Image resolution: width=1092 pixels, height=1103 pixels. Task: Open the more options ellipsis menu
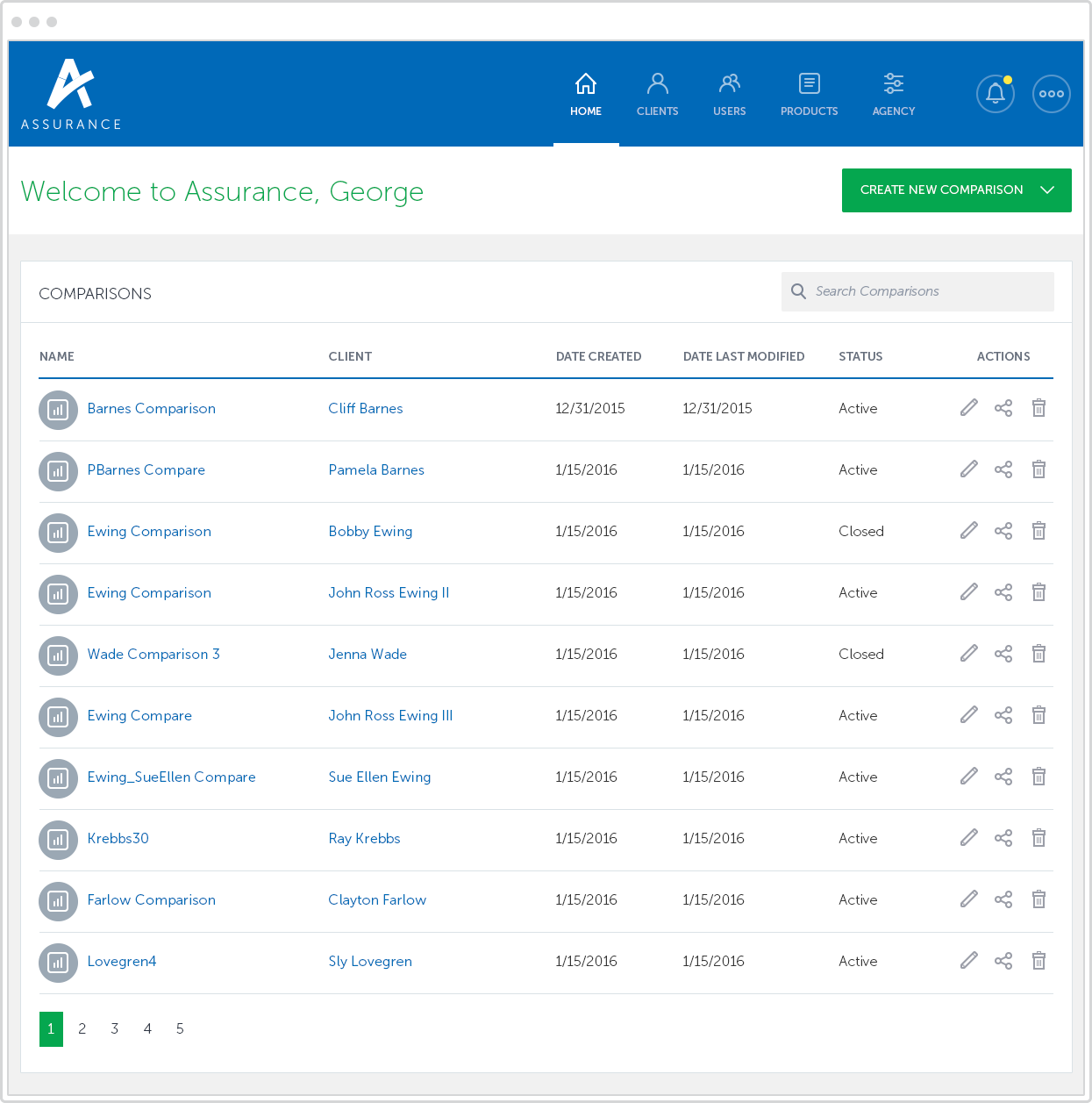[x=1051, y=93]
